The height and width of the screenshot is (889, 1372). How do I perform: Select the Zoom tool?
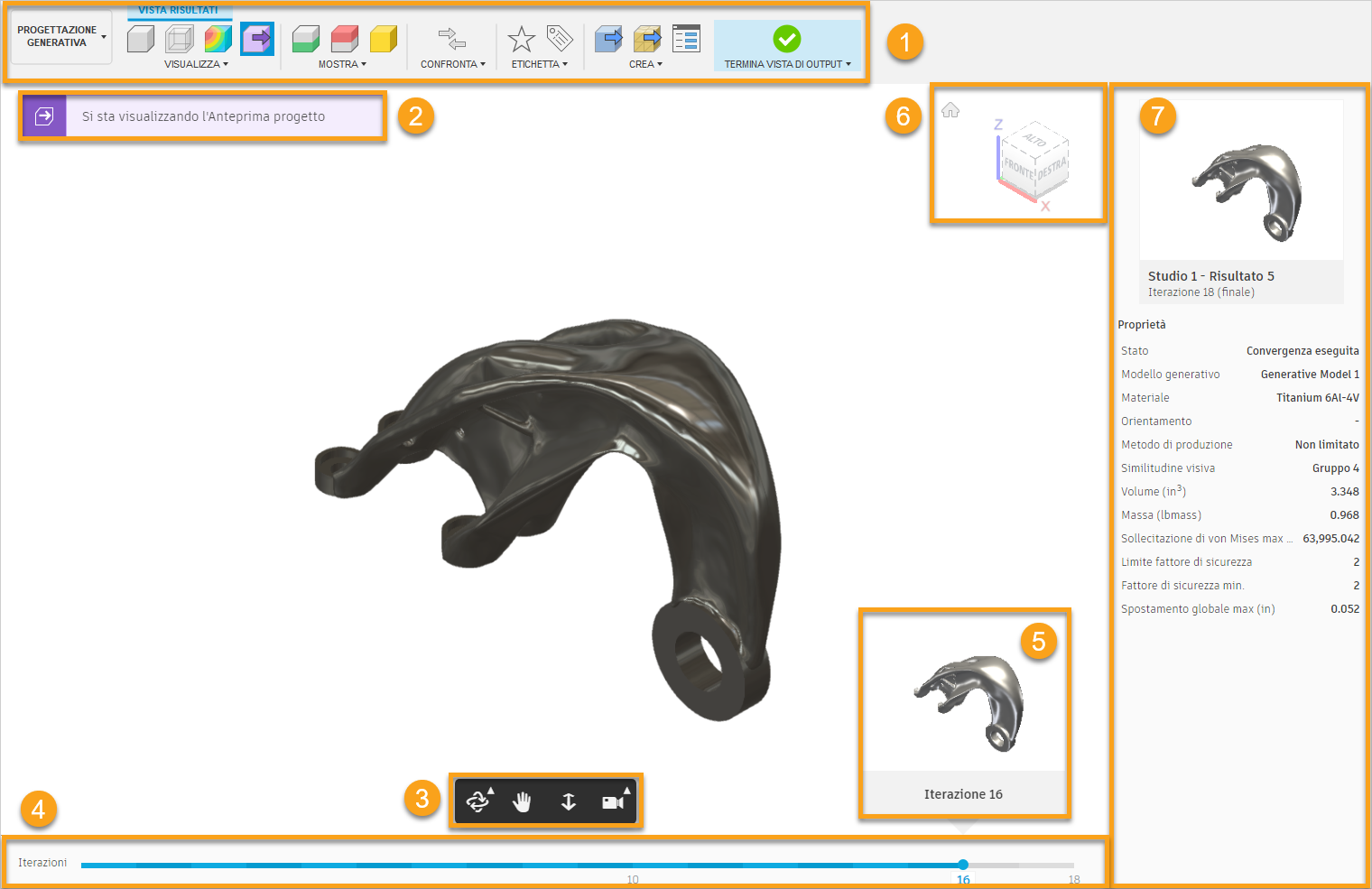[568, 801]
